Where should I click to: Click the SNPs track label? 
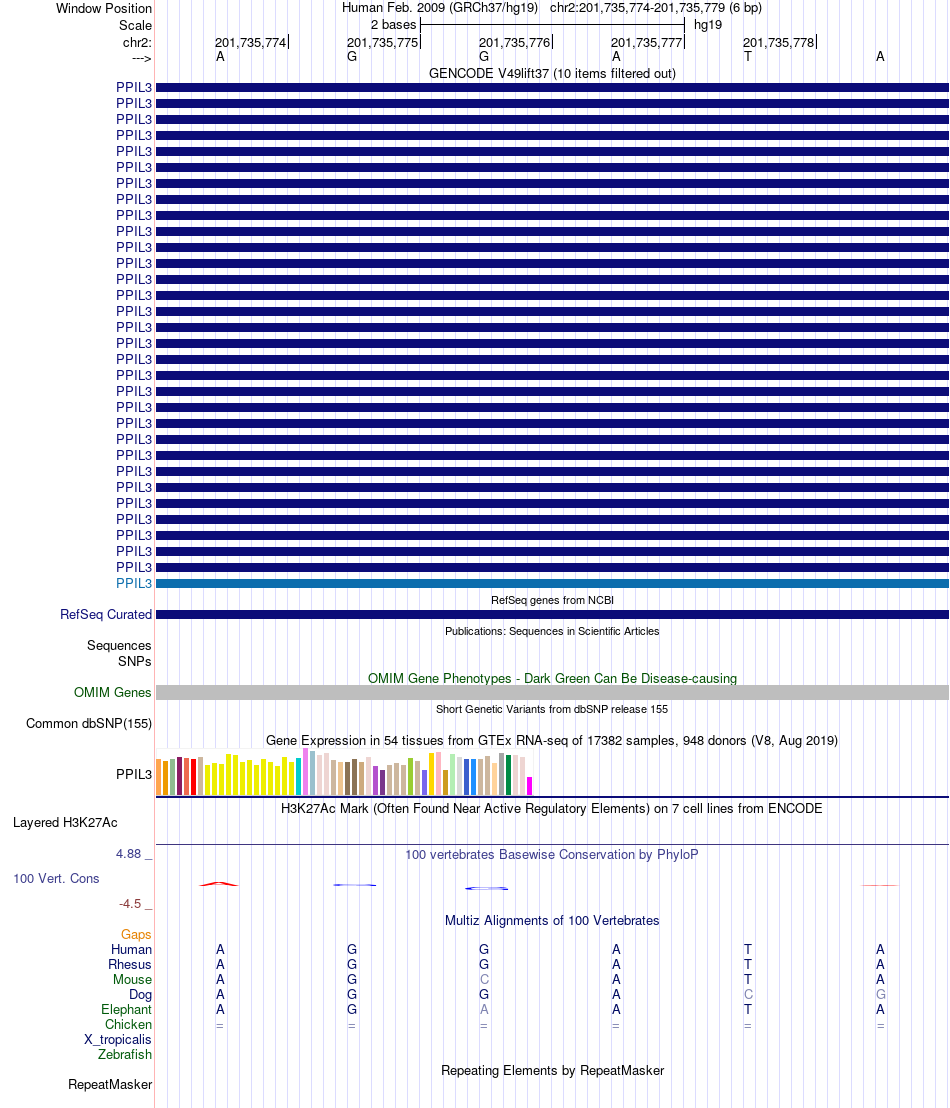[134, 662]
